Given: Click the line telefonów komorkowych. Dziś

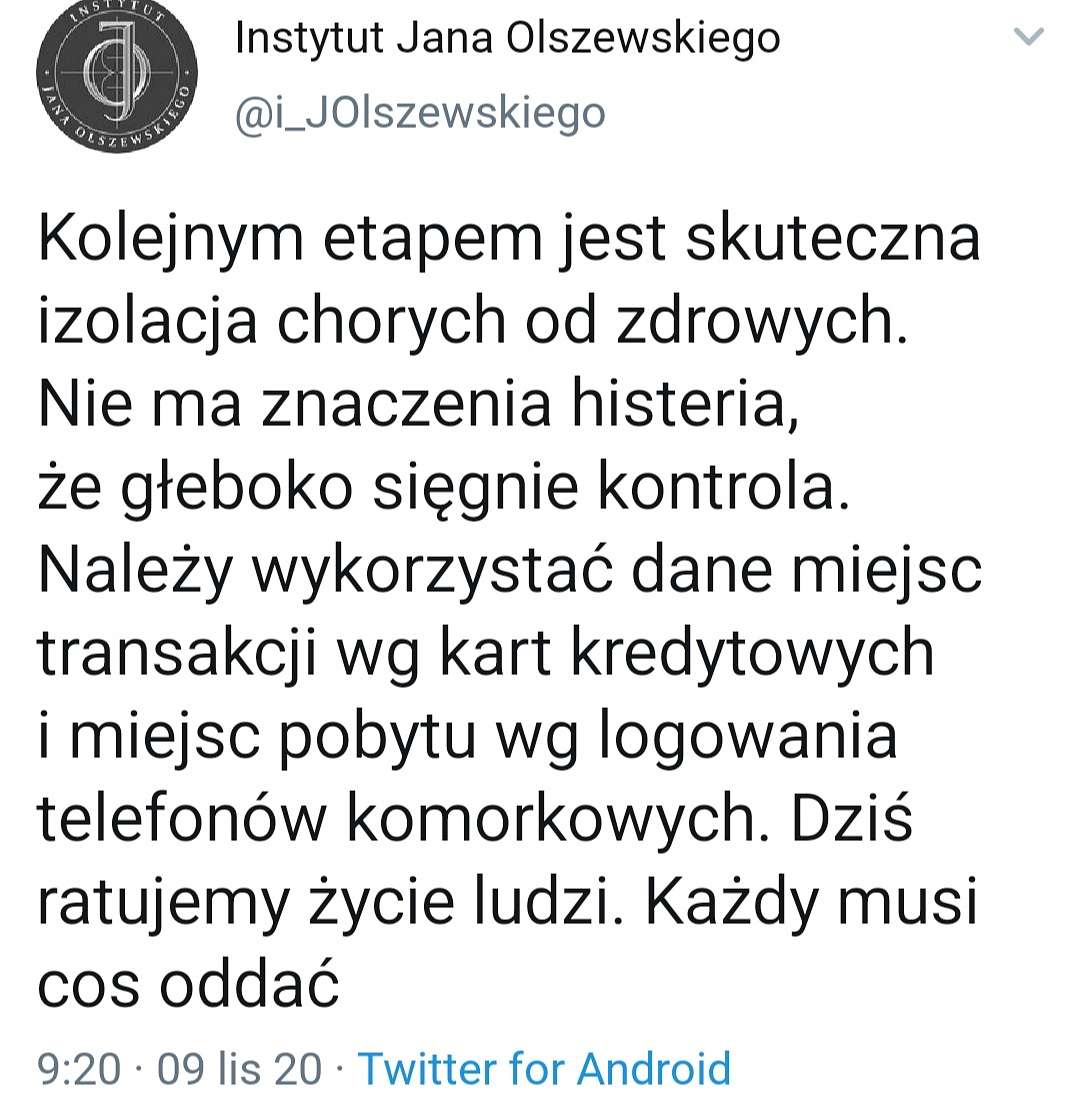Looking at the screenshot, I should (x=475, y=818).
